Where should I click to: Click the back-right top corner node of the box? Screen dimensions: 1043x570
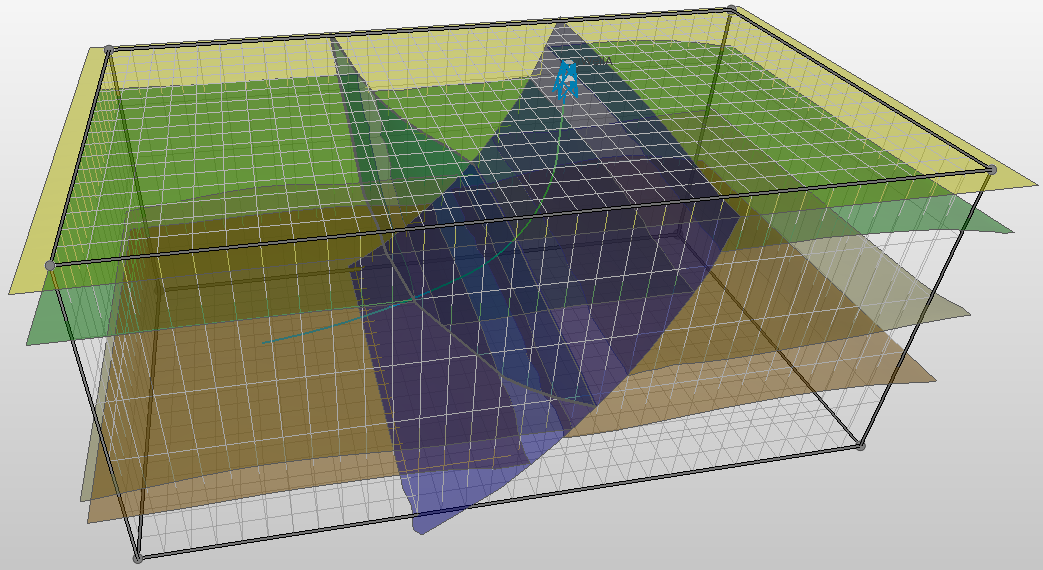[x=732, y=10]
